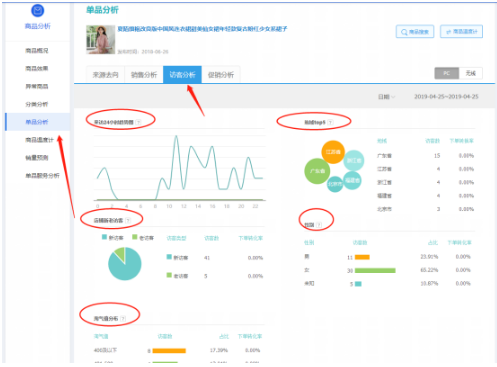Click the 商品搜索 button

click(415, 32)
